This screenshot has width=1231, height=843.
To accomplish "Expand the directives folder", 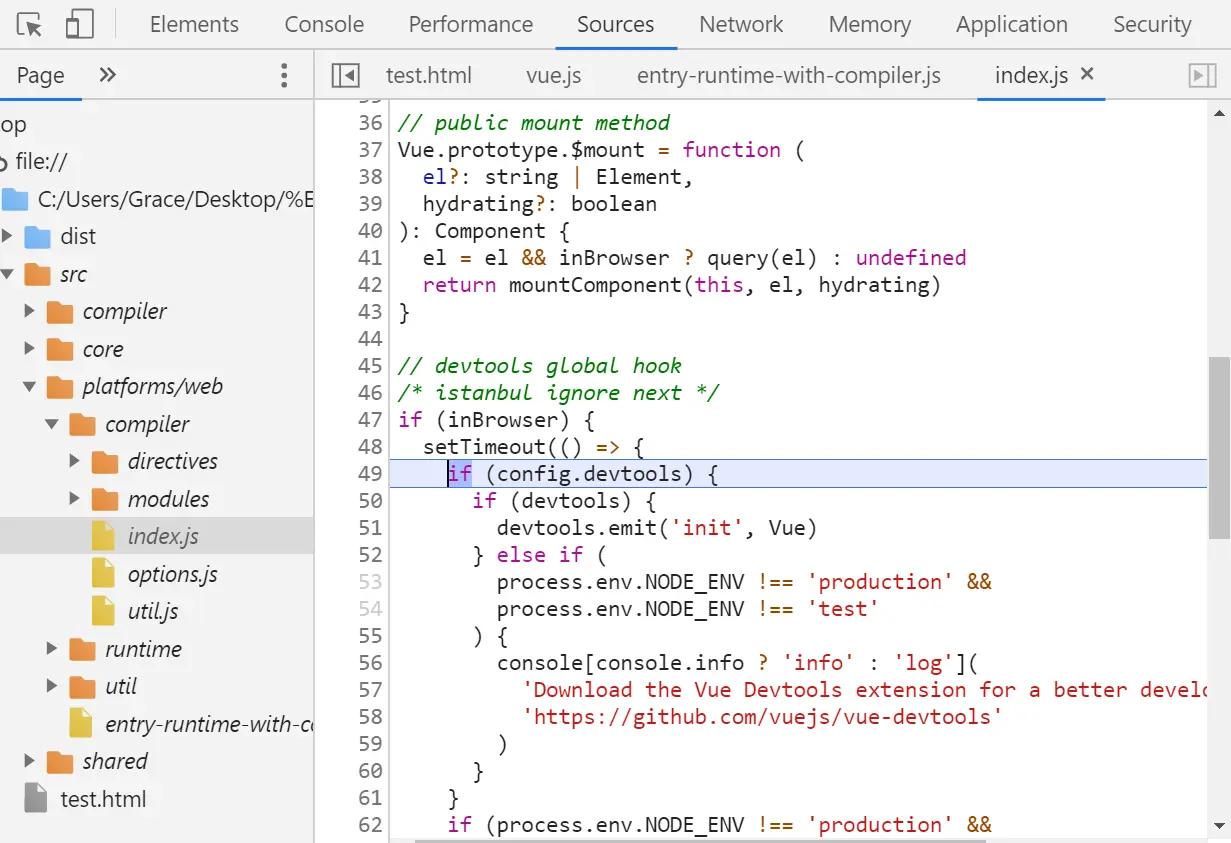I will pos(75,462).
